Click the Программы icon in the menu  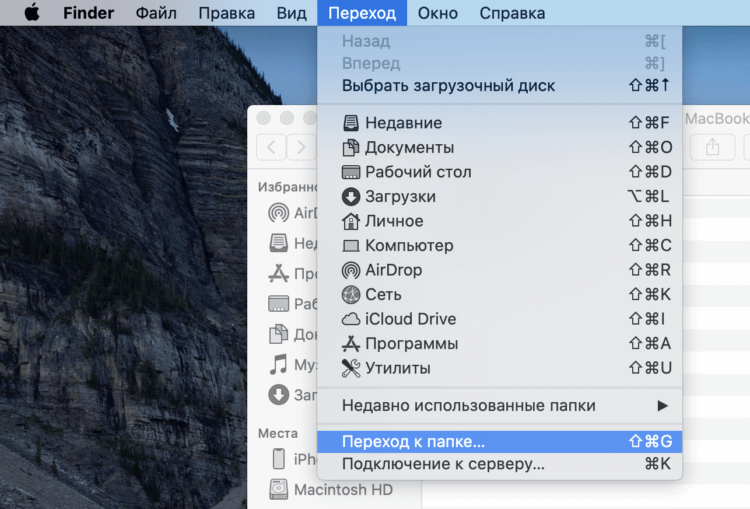[x=351, y=343]
